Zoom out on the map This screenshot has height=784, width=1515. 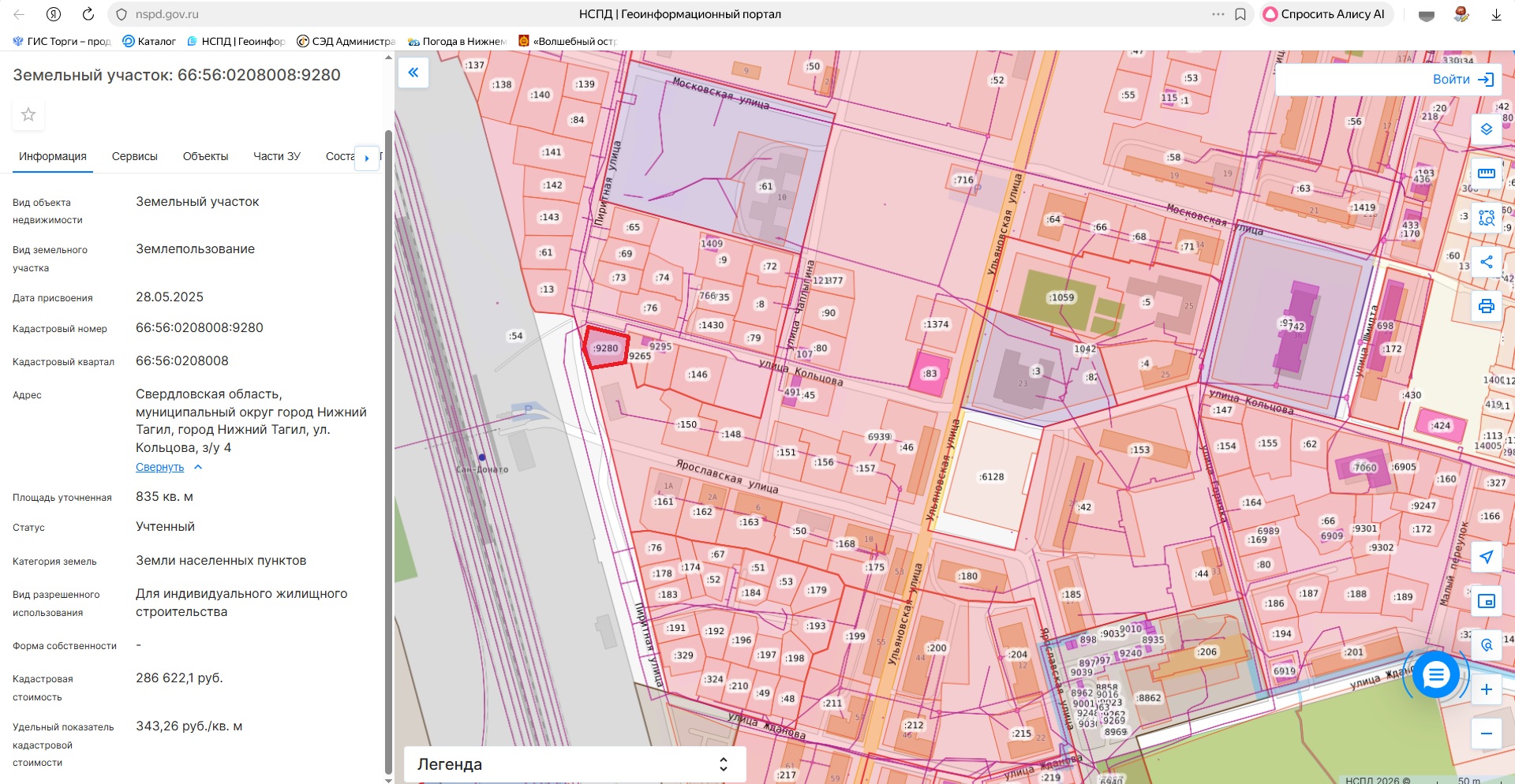[x=1486, y=734]
